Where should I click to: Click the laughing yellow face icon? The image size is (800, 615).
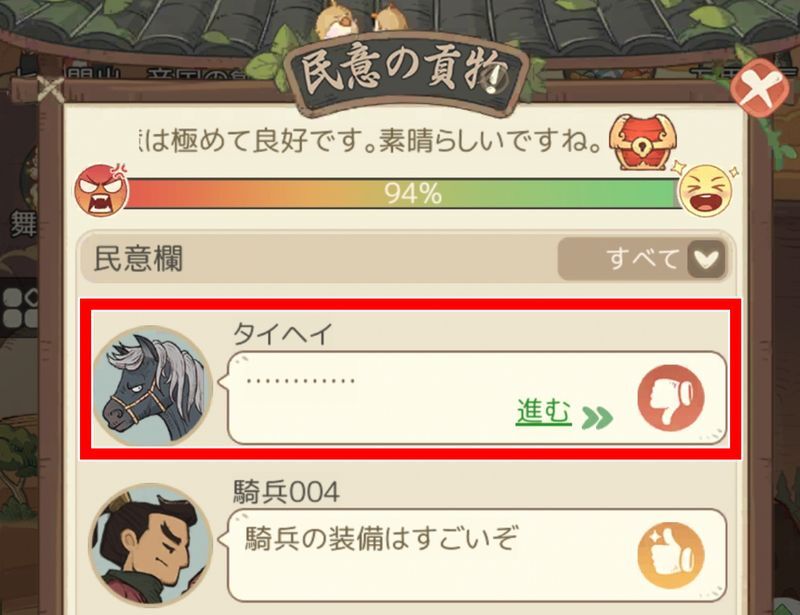pos(707,190)
